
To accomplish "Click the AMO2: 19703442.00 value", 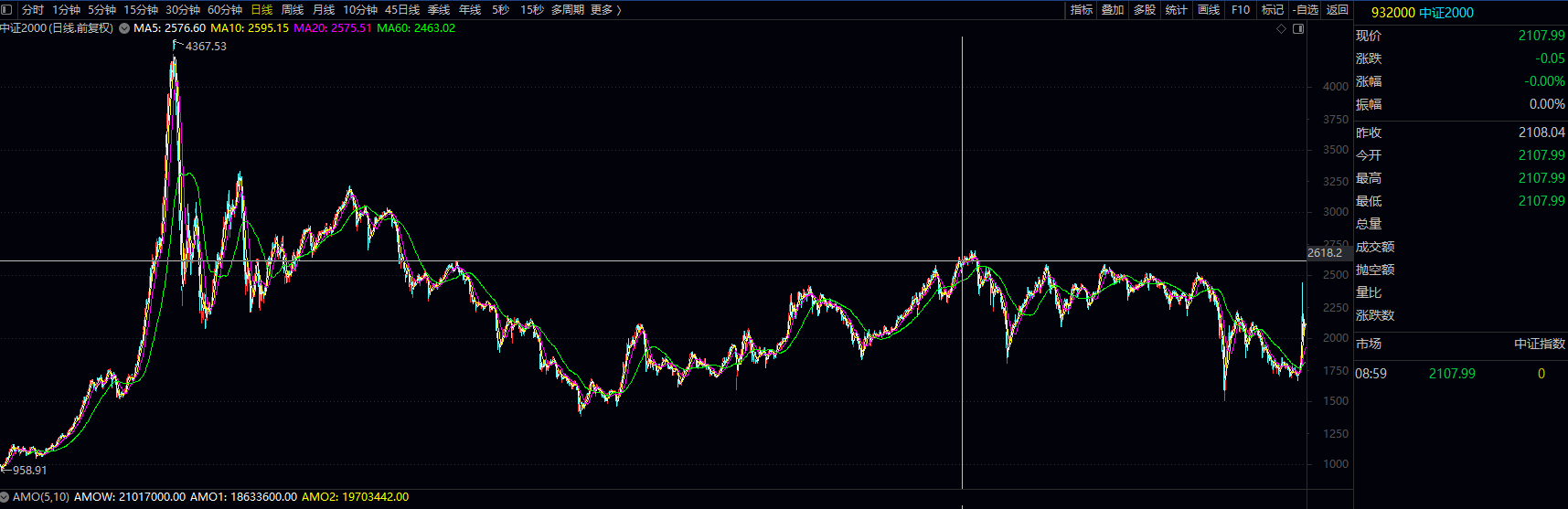I will pyautogui.click(x=355, y=497).
